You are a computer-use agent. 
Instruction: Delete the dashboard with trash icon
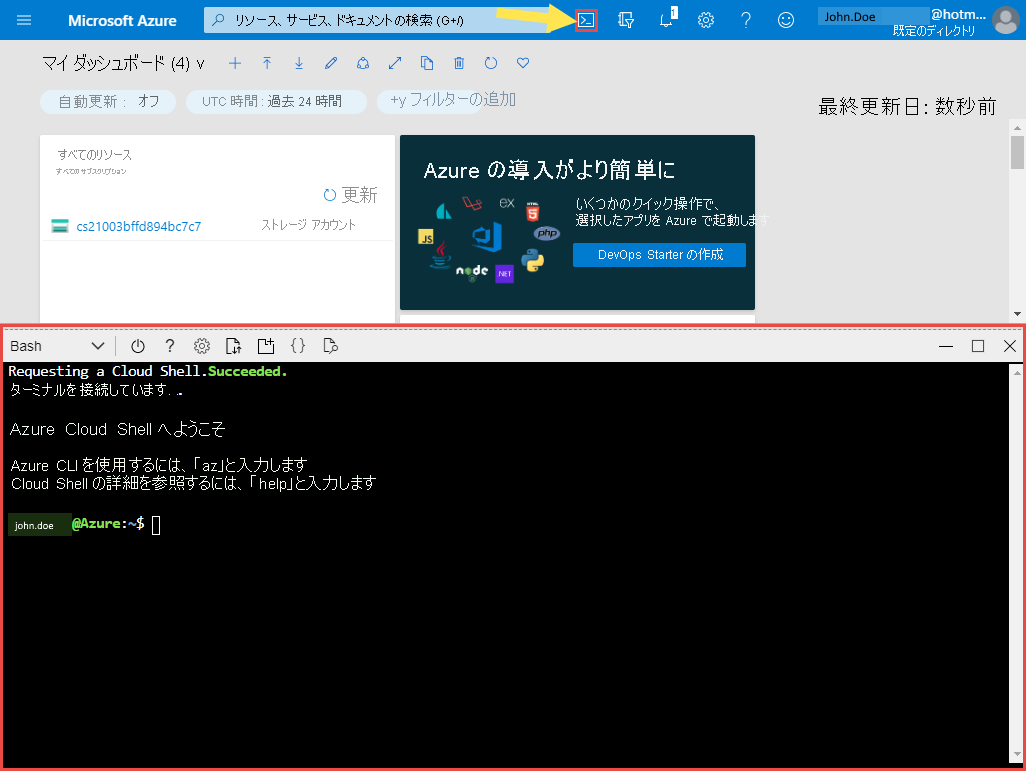pos(459,63)
